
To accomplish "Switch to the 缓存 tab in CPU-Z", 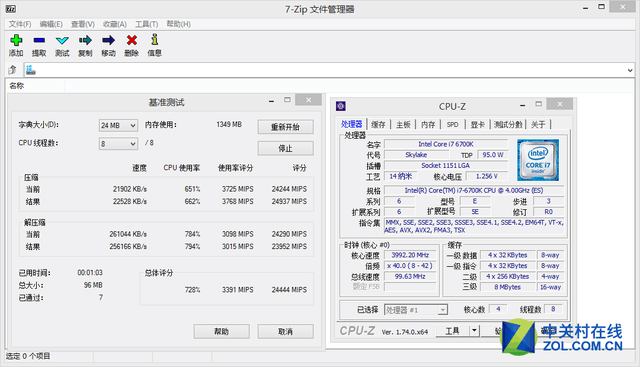I will (x=378, y=125).
